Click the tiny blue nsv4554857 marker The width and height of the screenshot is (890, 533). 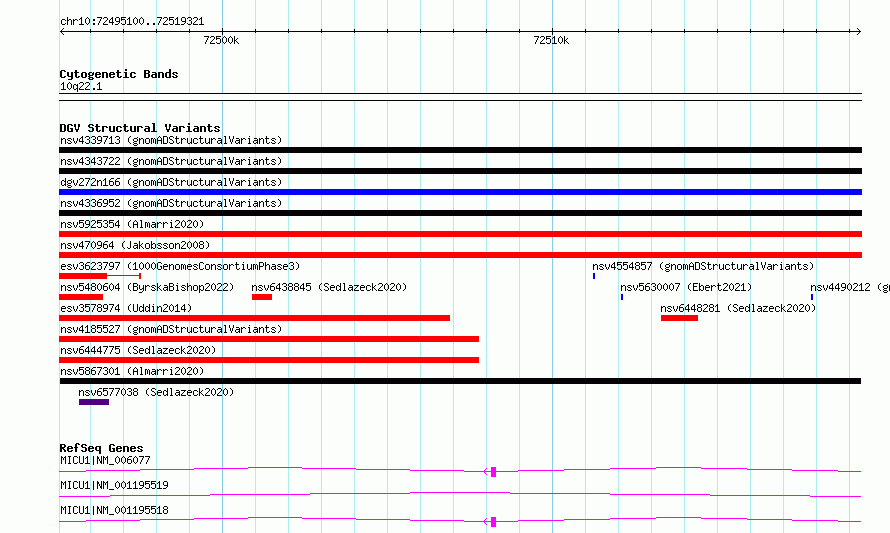(x=594, y=276)
